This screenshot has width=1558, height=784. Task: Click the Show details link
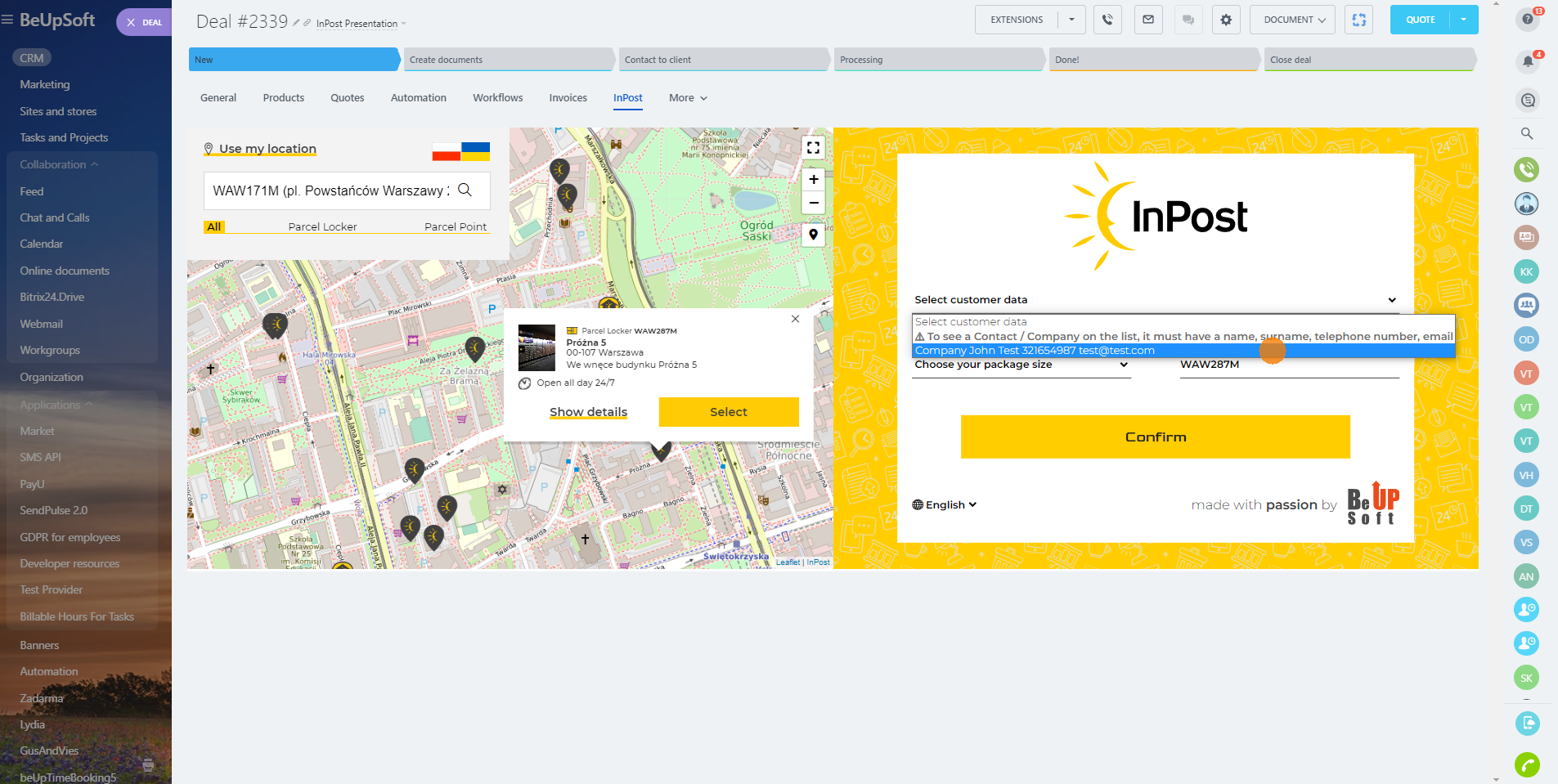[x=588, y=412]
